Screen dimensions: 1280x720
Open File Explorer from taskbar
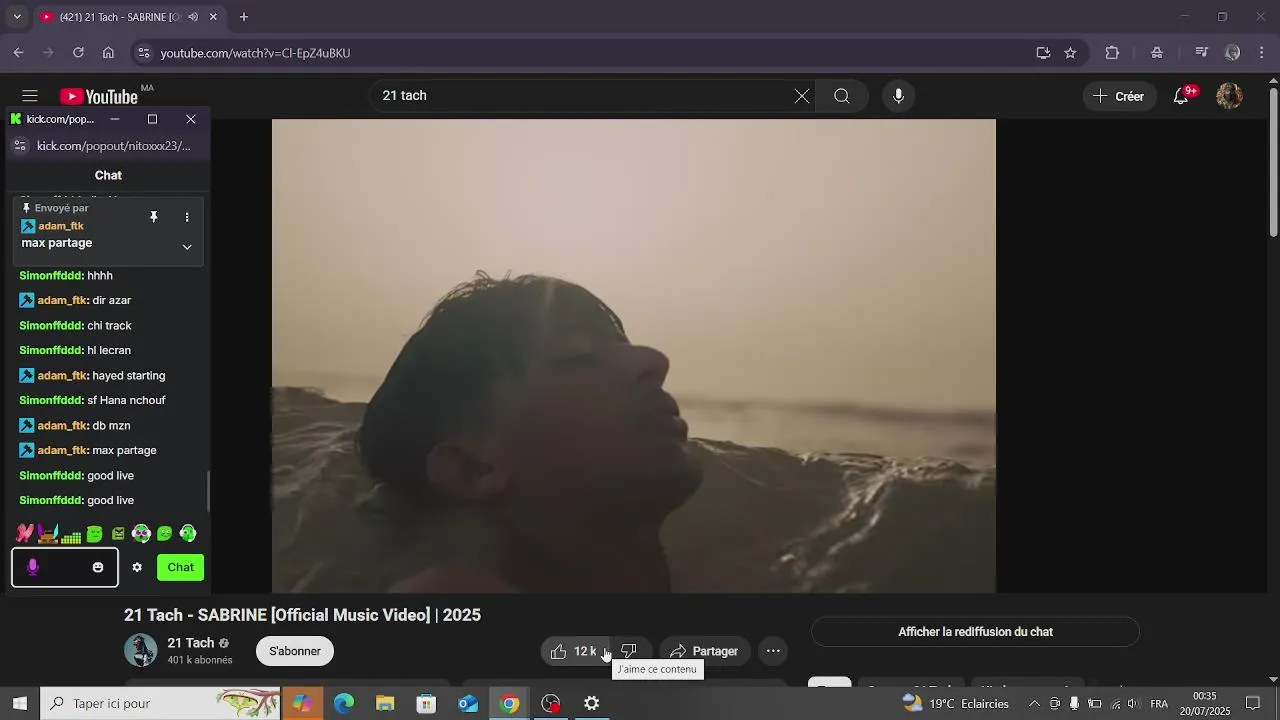click(x=385, y=703)
